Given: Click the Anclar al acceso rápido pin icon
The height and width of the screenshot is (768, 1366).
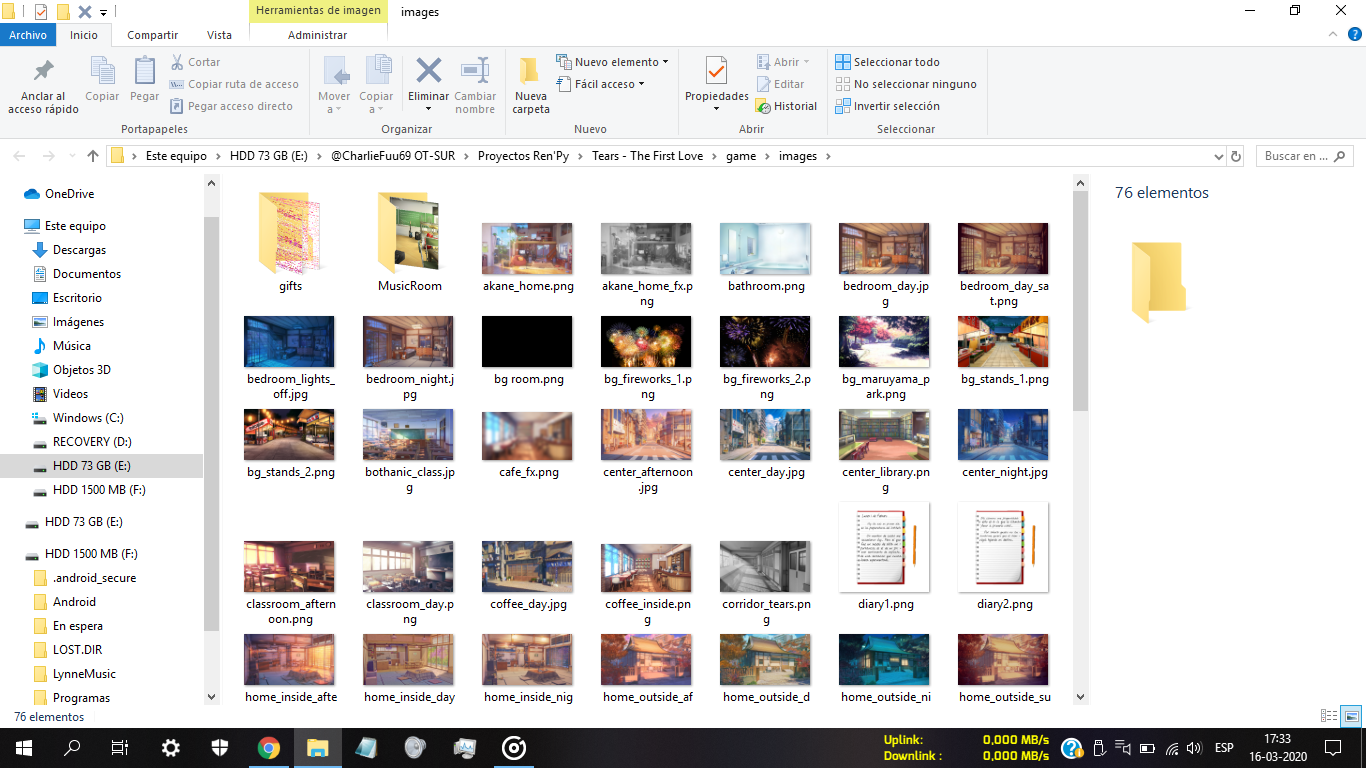Looking at the screenshot, I should point(43,72).
